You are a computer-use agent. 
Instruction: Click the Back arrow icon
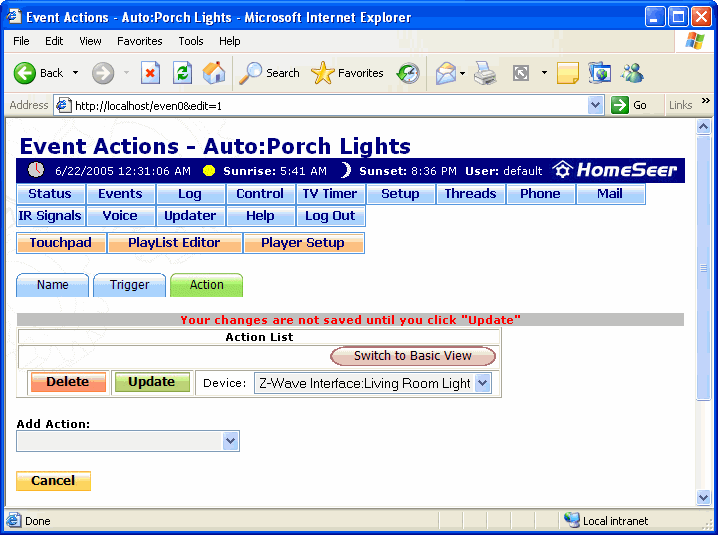click(24, 73)
